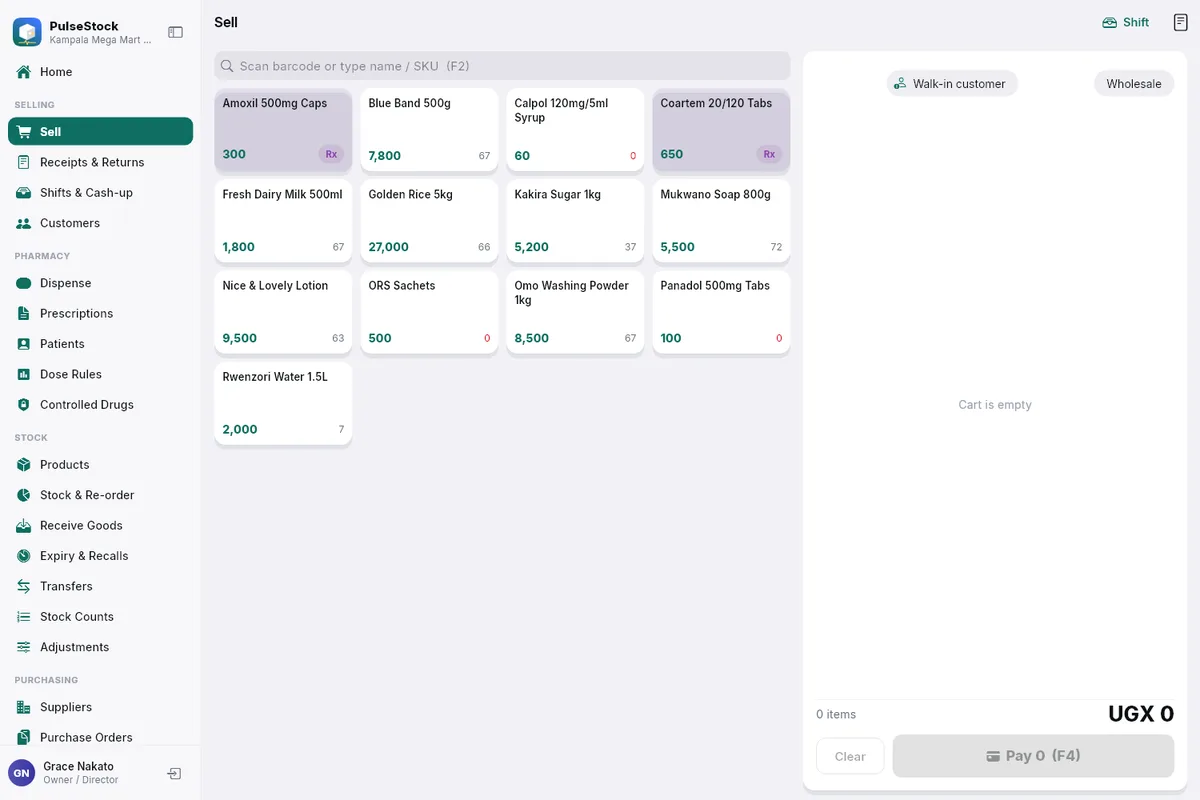This screenshot has width=1200, height=800.
Task: Click the Controlled Drugs shield icon
Action: (24, 405)
